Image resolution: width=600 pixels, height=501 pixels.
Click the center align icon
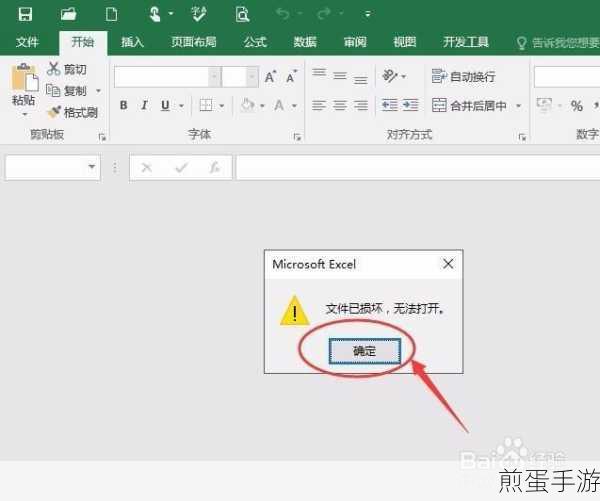pyautogui.click(x=340, y=105)
